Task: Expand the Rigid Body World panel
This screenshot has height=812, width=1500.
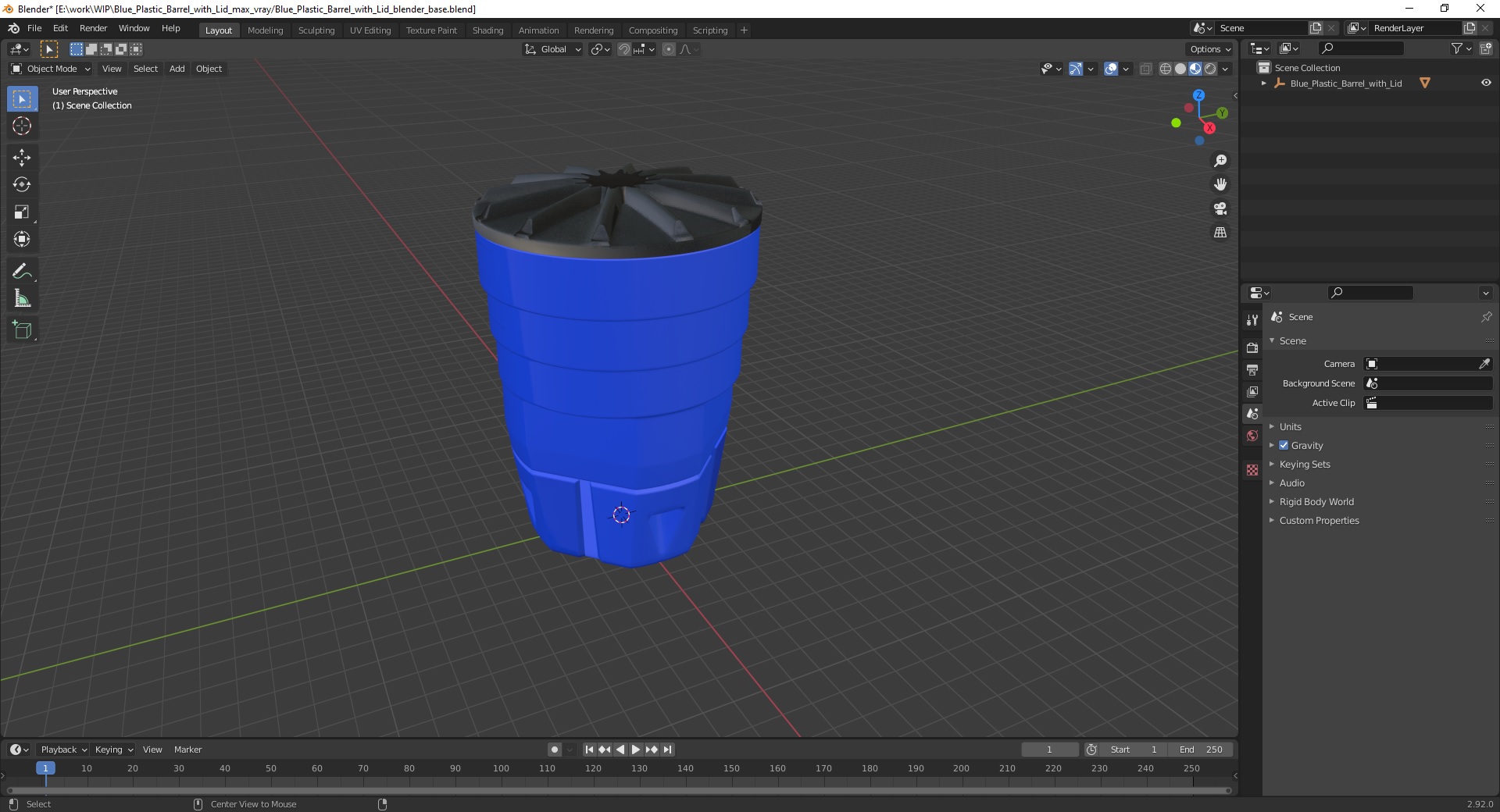Action: 1316,501
